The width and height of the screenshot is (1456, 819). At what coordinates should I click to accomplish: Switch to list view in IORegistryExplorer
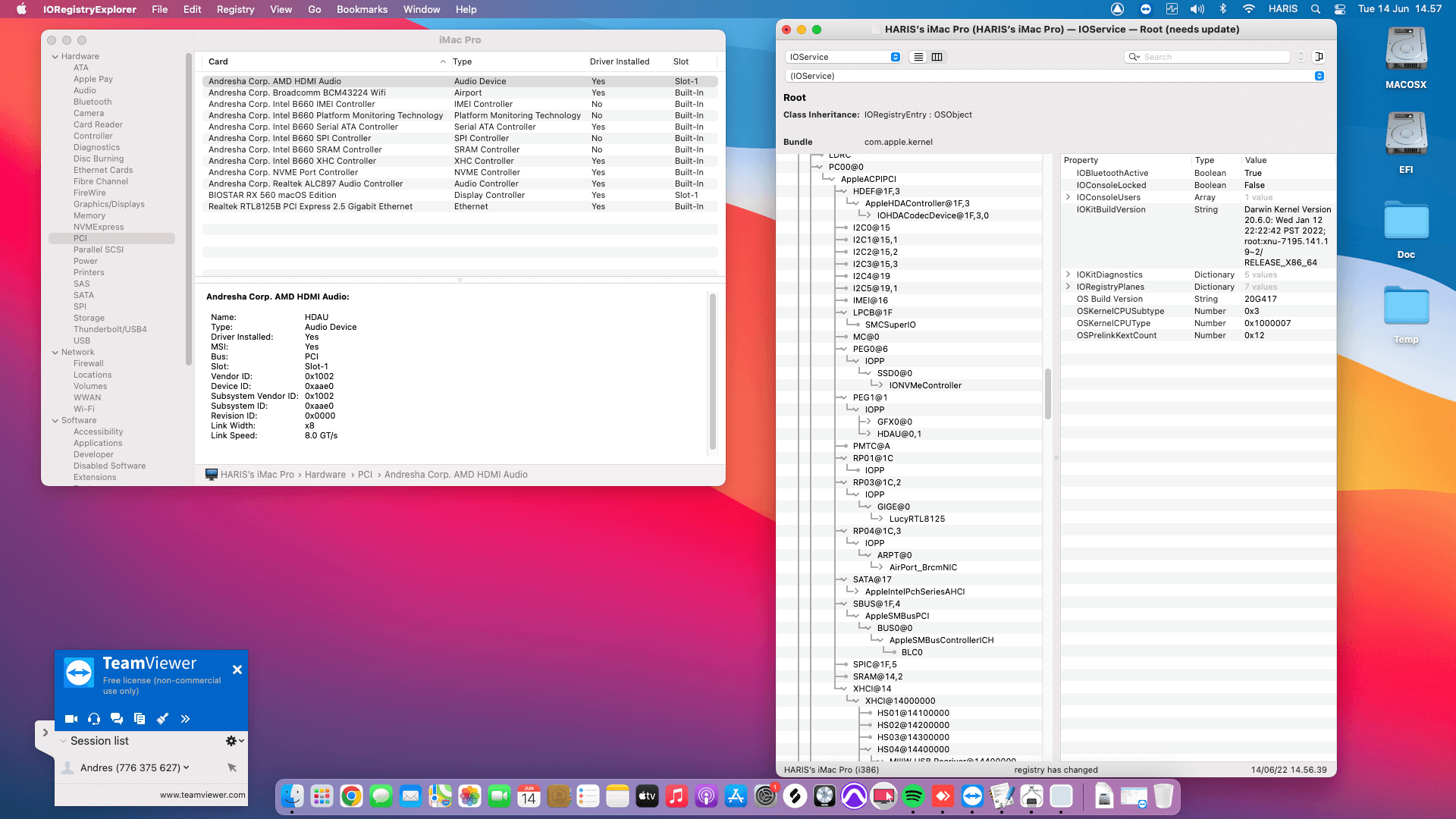[918, 57]
